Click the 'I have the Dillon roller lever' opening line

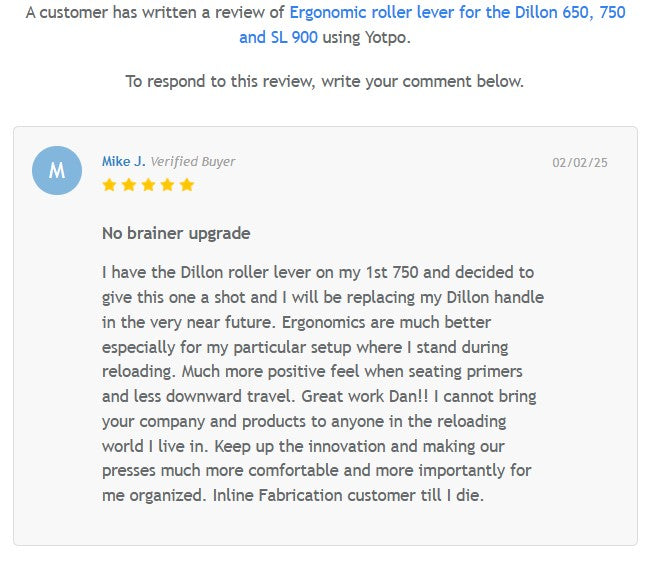pos(240,272)
